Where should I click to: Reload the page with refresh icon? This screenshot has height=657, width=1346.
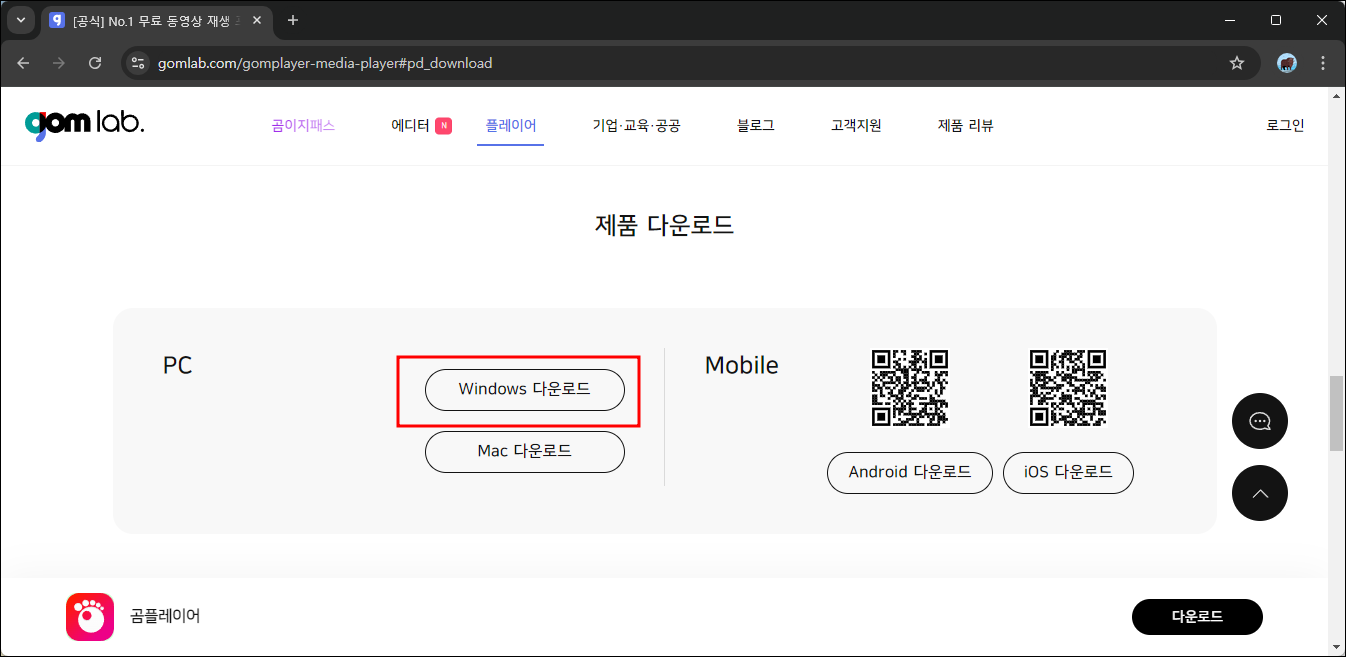[x=95, y=63]
